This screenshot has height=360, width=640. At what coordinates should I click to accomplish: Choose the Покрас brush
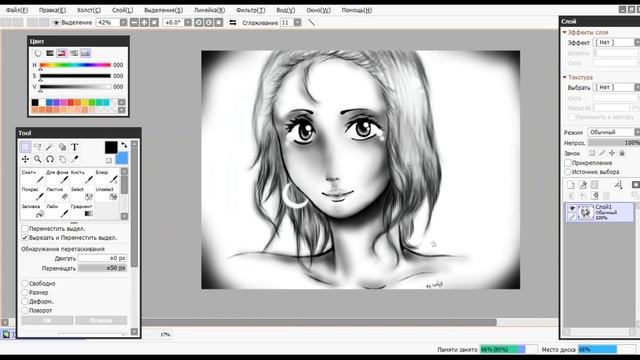[32, 194]
